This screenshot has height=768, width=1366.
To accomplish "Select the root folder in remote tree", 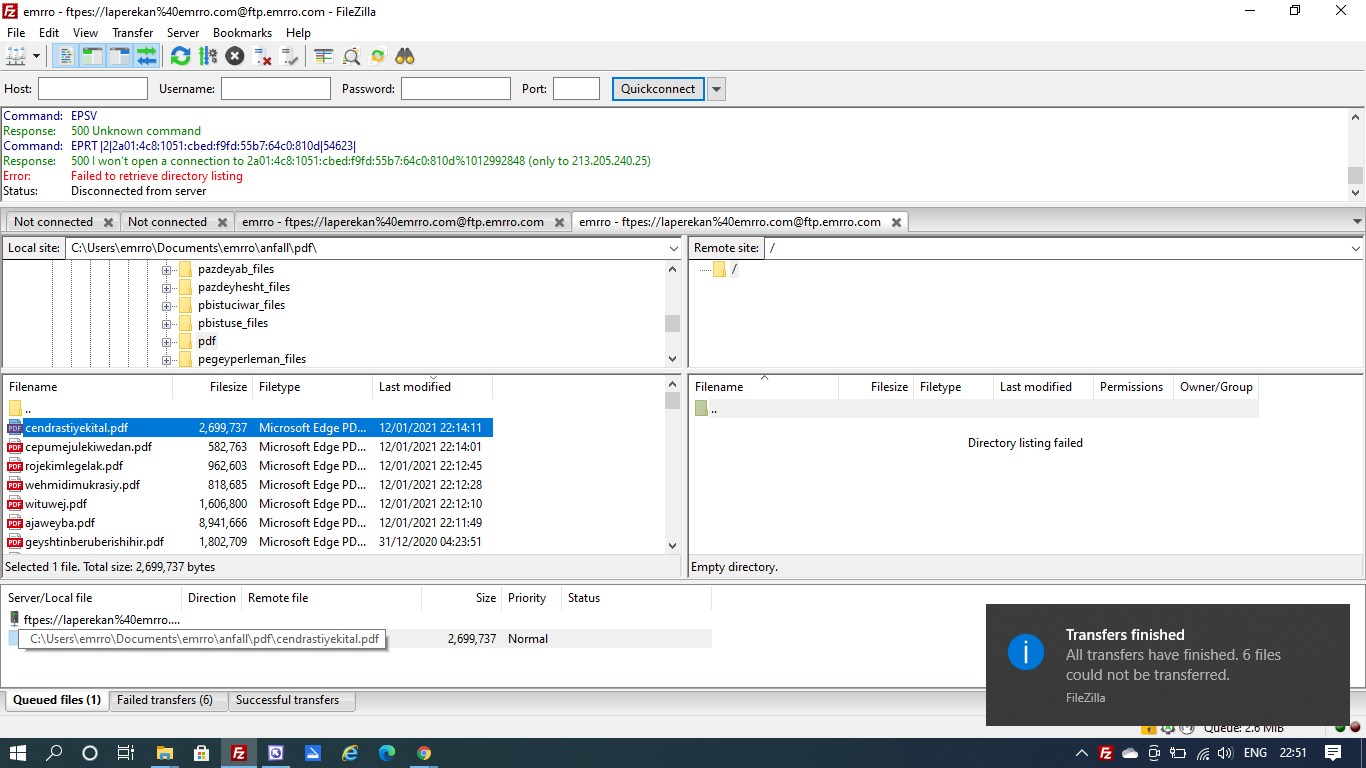I will click(734, 269).
